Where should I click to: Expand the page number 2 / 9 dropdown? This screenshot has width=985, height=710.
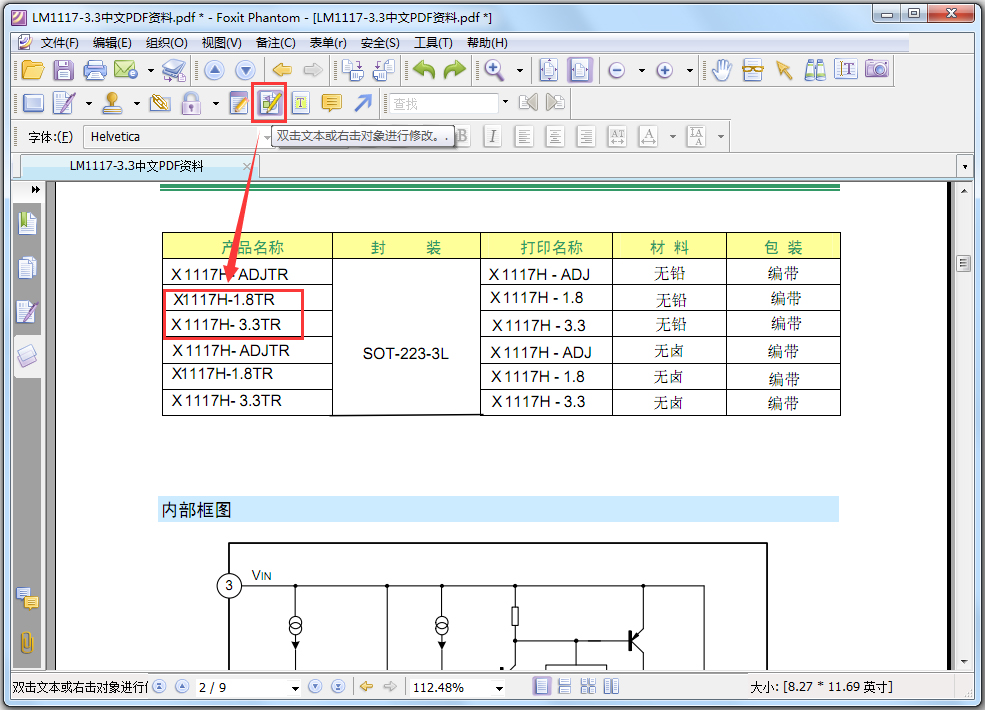pos(295,688)
